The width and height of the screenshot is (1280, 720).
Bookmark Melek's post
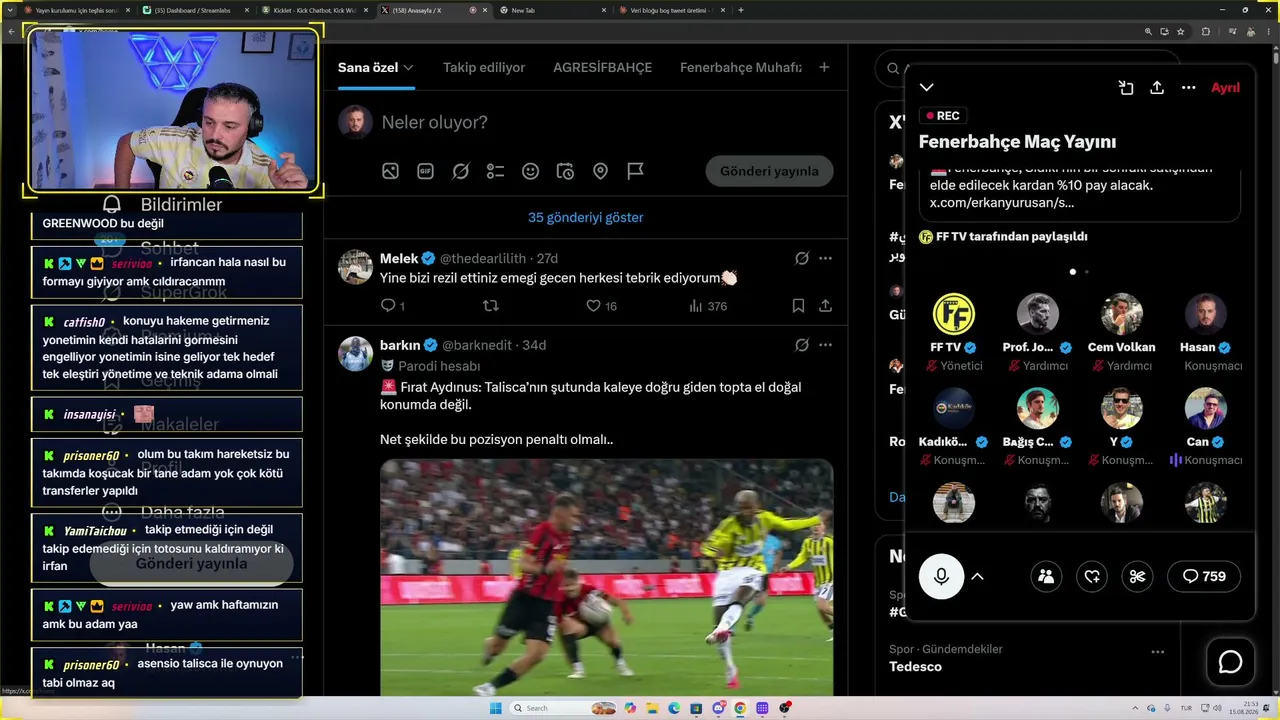click(798, 306)
